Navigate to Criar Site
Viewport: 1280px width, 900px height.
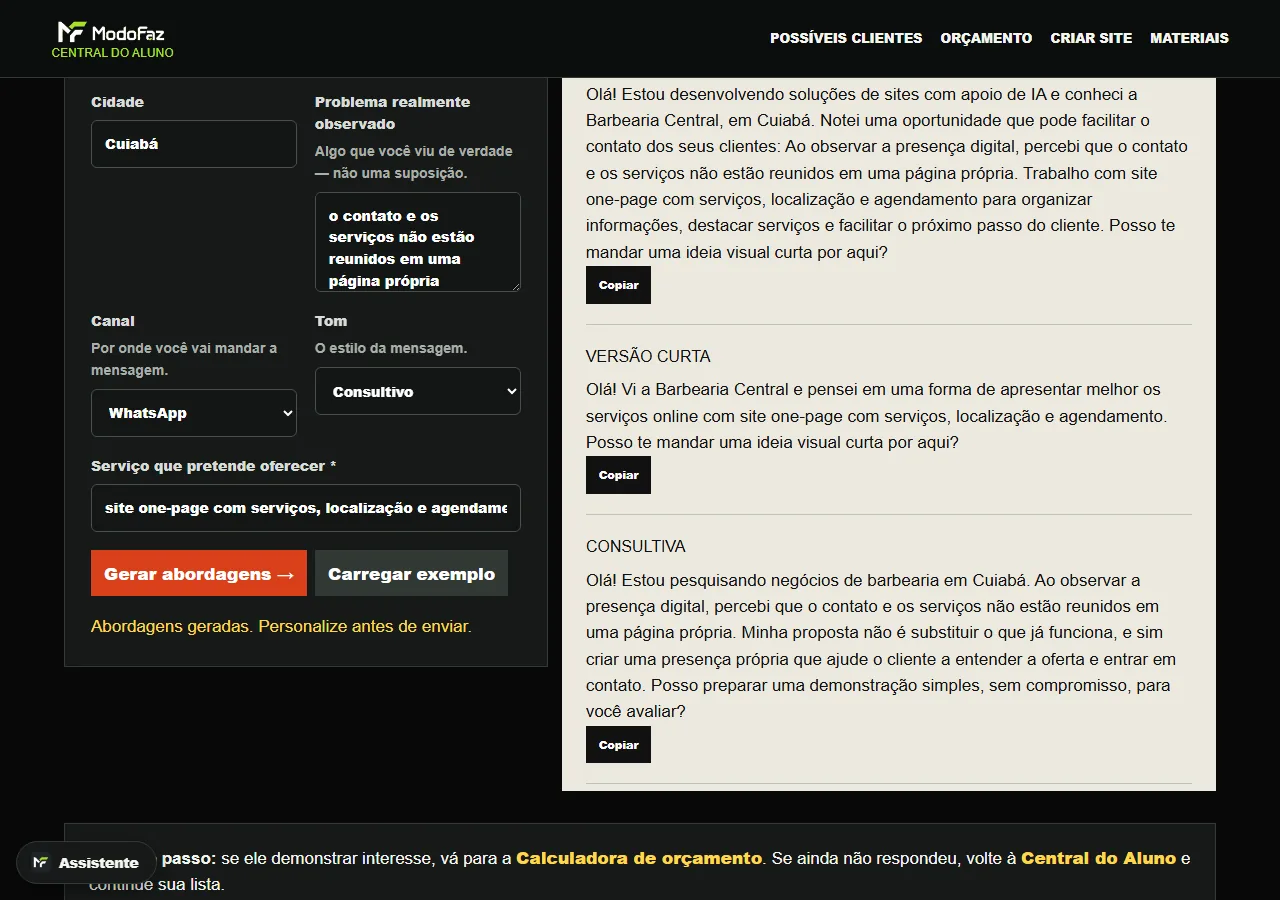(x=1091, y=38)
